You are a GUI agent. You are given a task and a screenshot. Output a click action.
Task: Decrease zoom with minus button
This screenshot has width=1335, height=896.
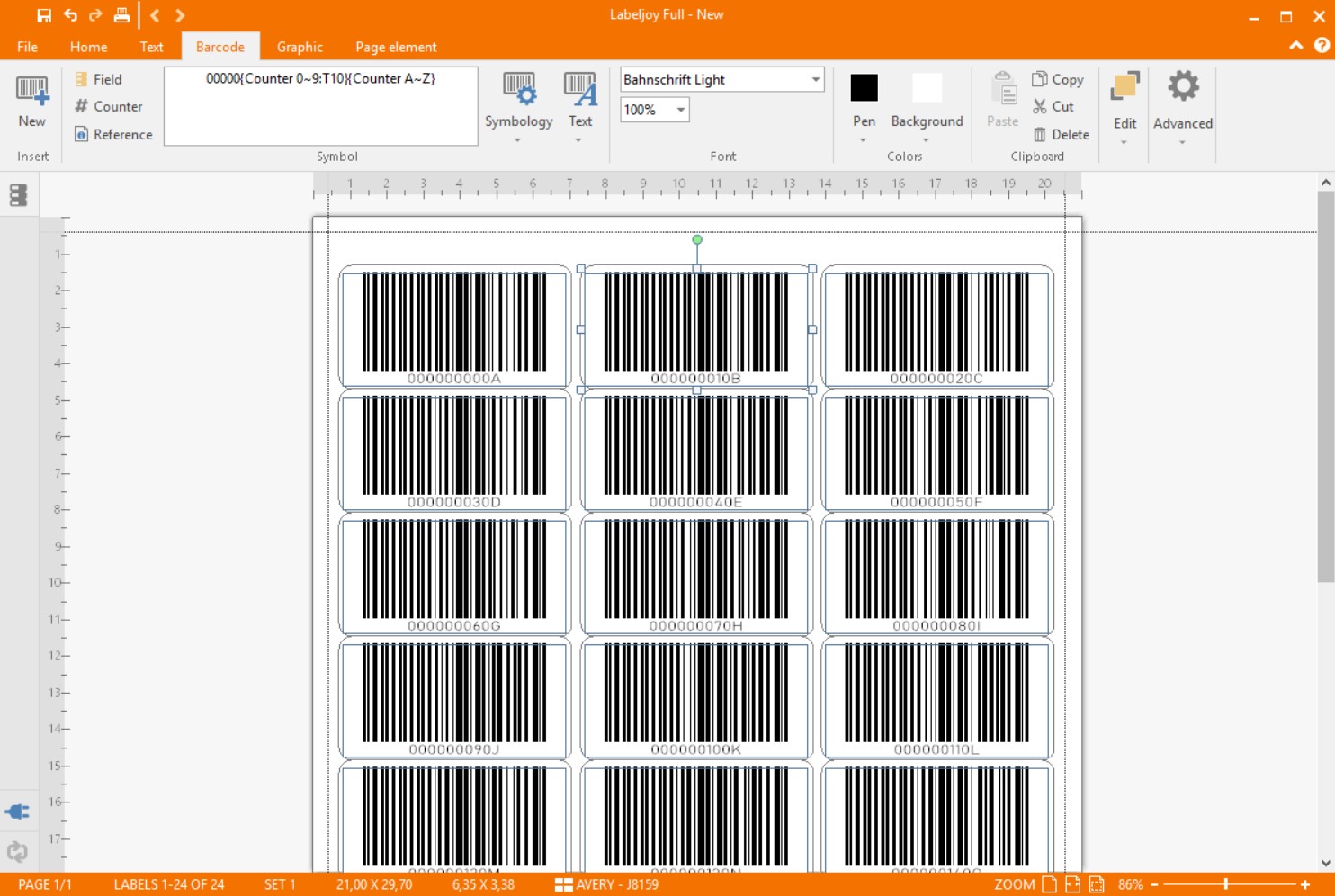click(x=1154, y=884)
